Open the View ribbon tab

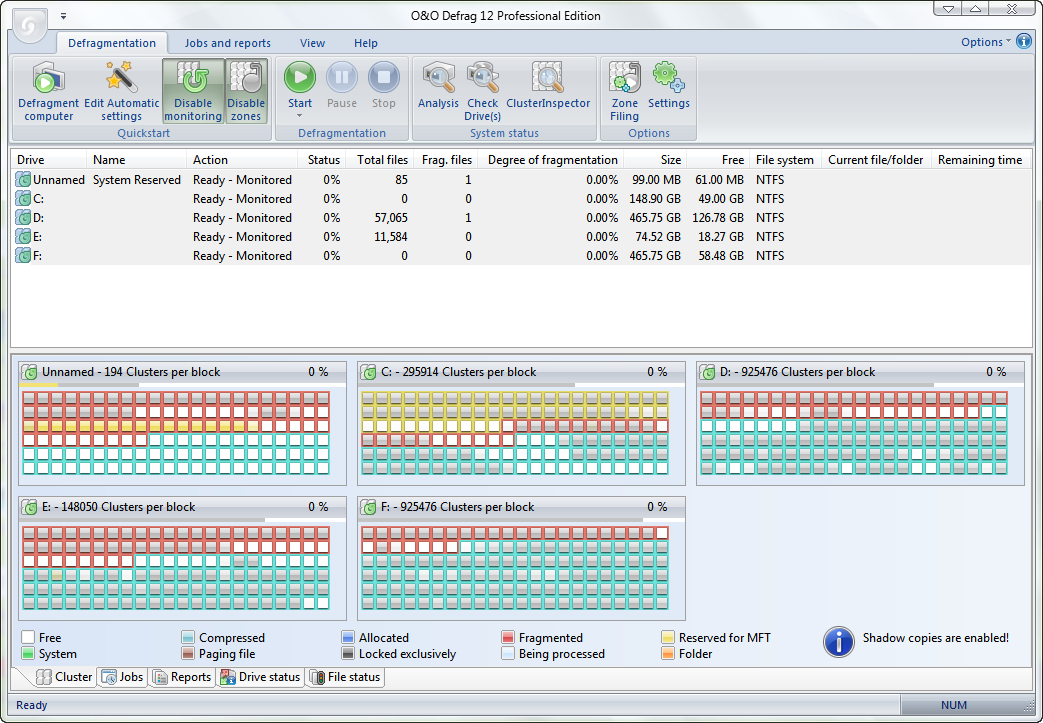point(312,43)
